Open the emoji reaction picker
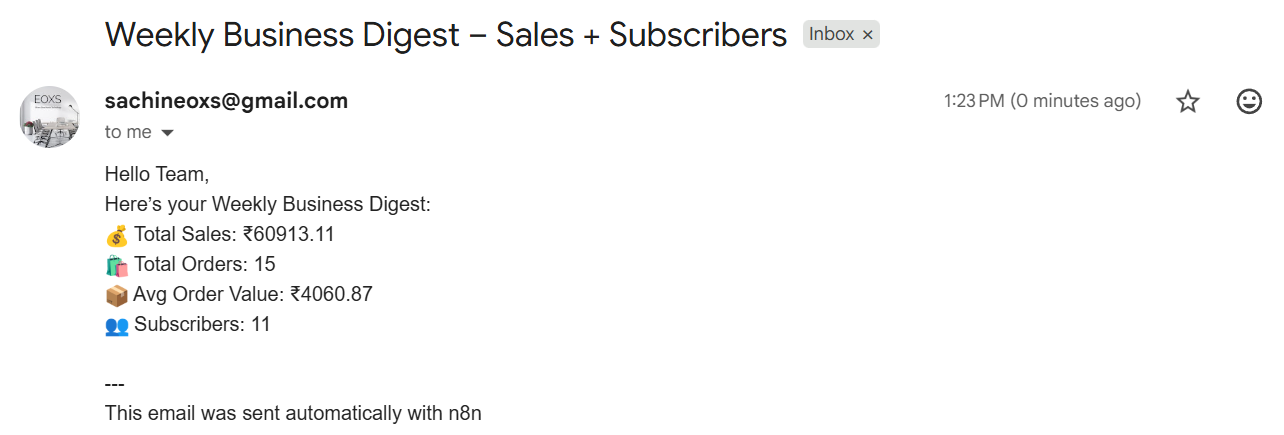1284x435 pixels. tap(1249, 101)
